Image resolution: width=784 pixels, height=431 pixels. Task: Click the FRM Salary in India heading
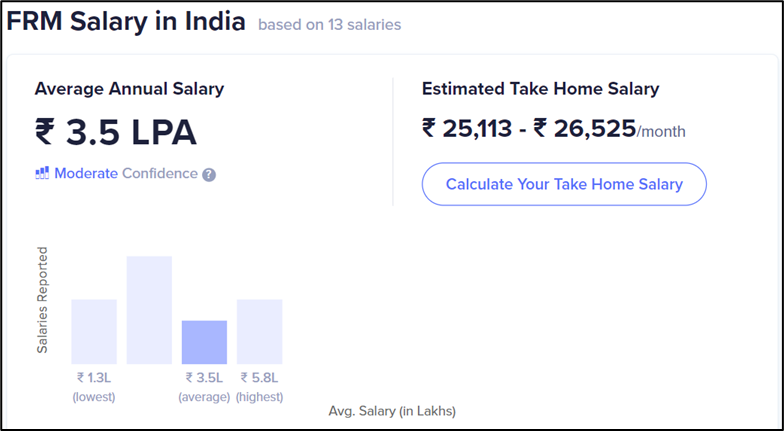[x=126, y=22]
